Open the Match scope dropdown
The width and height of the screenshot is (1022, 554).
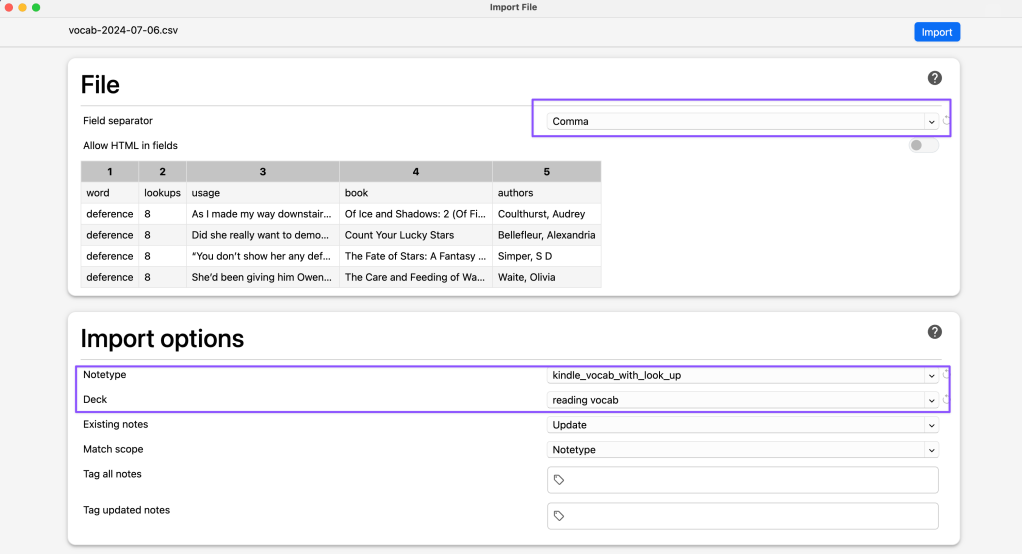(742, 450)
